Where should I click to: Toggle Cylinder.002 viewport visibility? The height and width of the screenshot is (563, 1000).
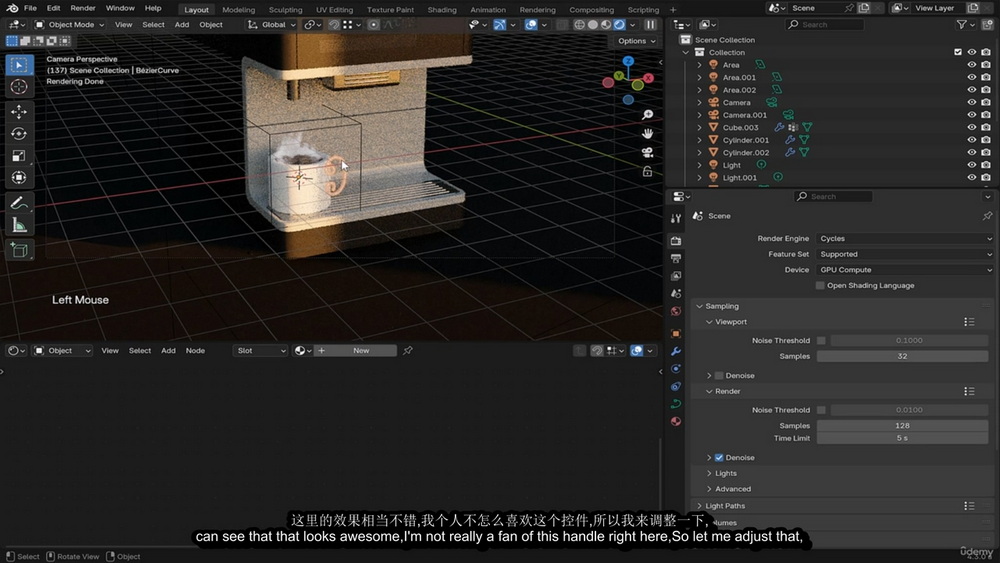(971, 152)
